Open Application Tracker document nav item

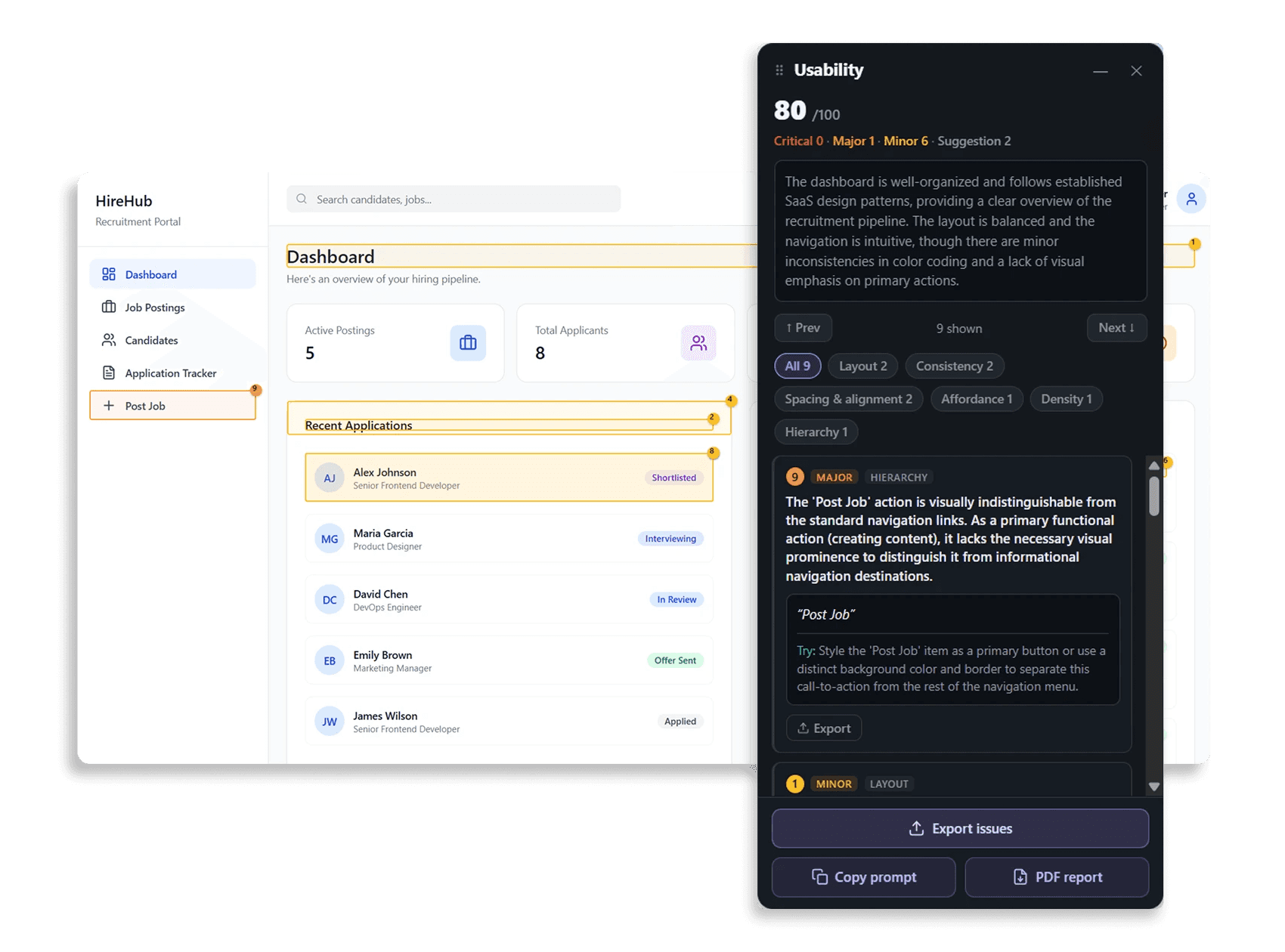point(172,373)
